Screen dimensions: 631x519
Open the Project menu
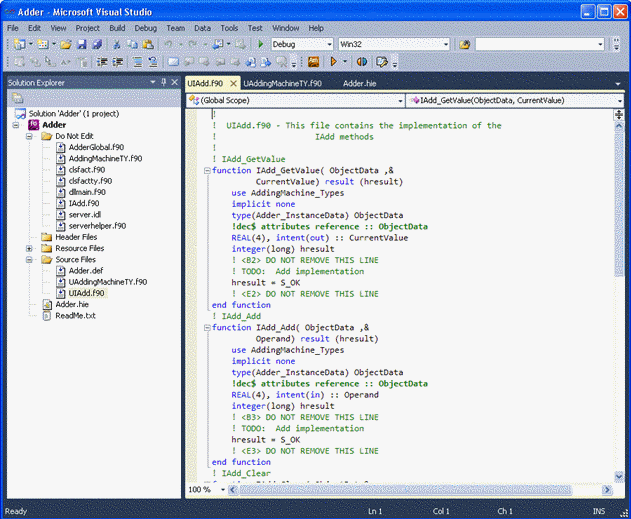click(87, 28)
